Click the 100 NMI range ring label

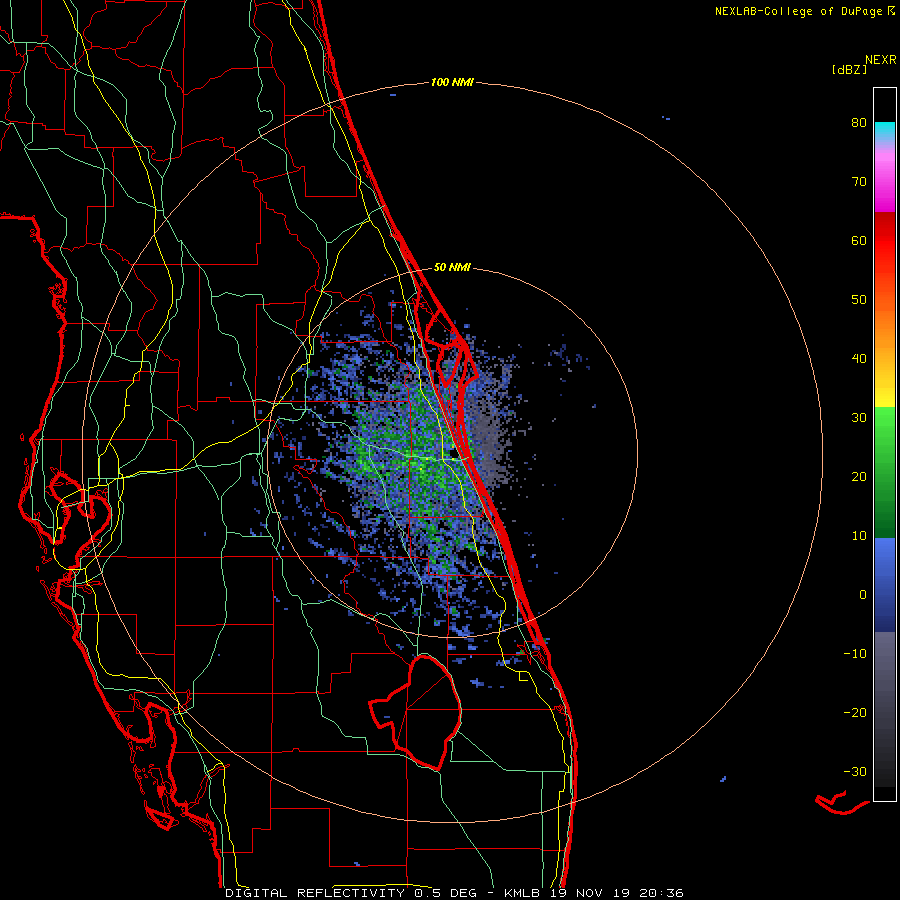pyautogui.click(x=452, y=83)
